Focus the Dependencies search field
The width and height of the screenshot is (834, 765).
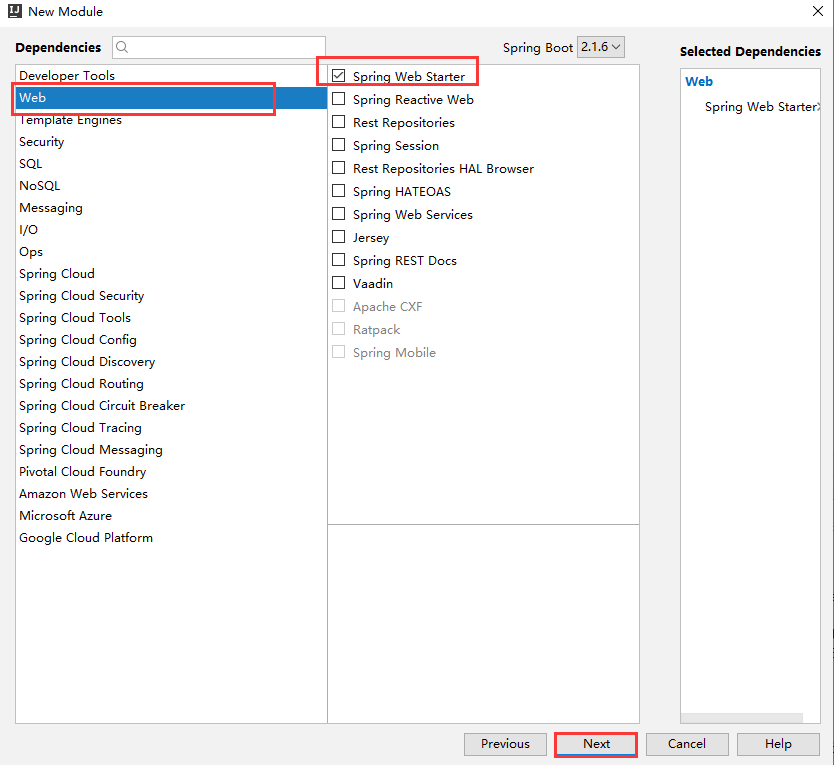pyautogui.click(x=219, y=47)
